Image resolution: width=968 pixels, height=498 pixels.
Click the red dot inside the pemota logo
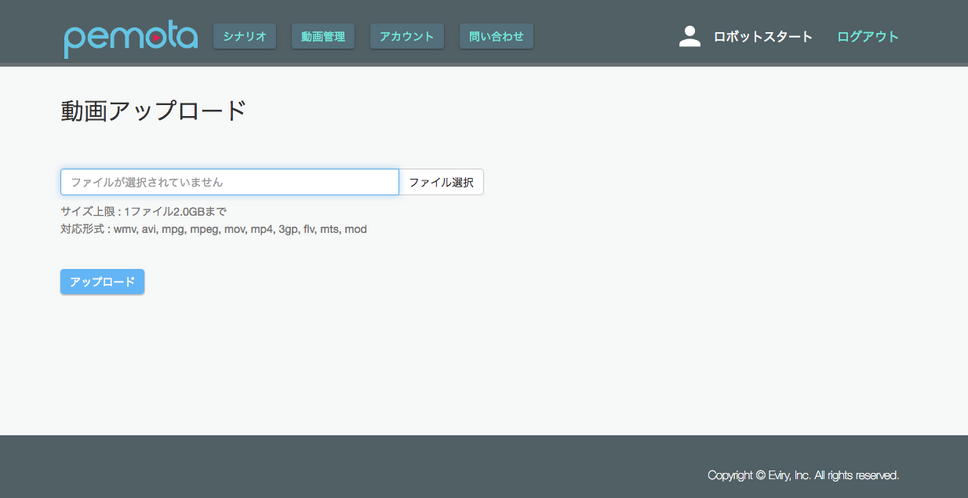point(158,38)
